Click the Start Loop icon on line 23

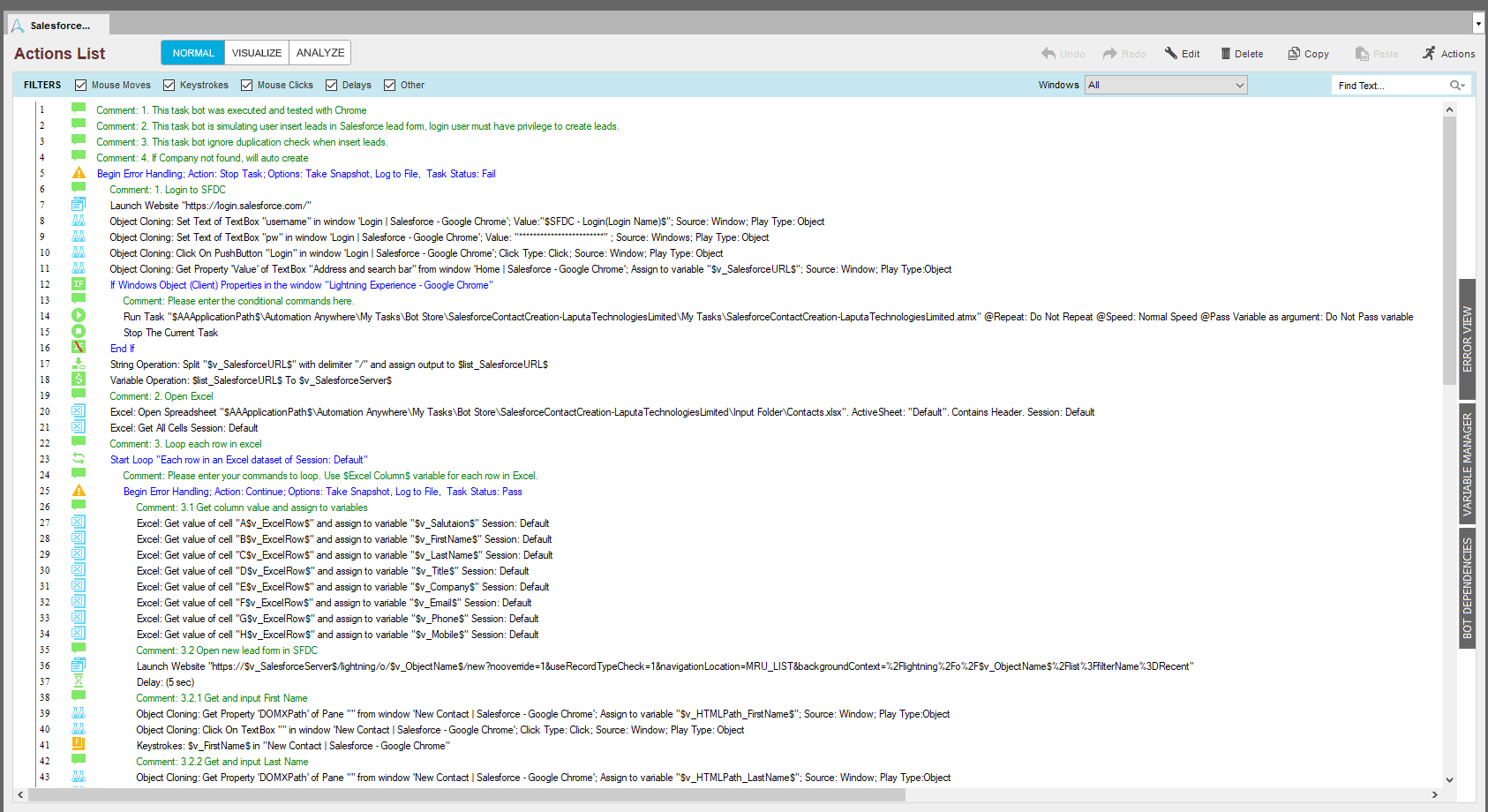pos(79,459)
